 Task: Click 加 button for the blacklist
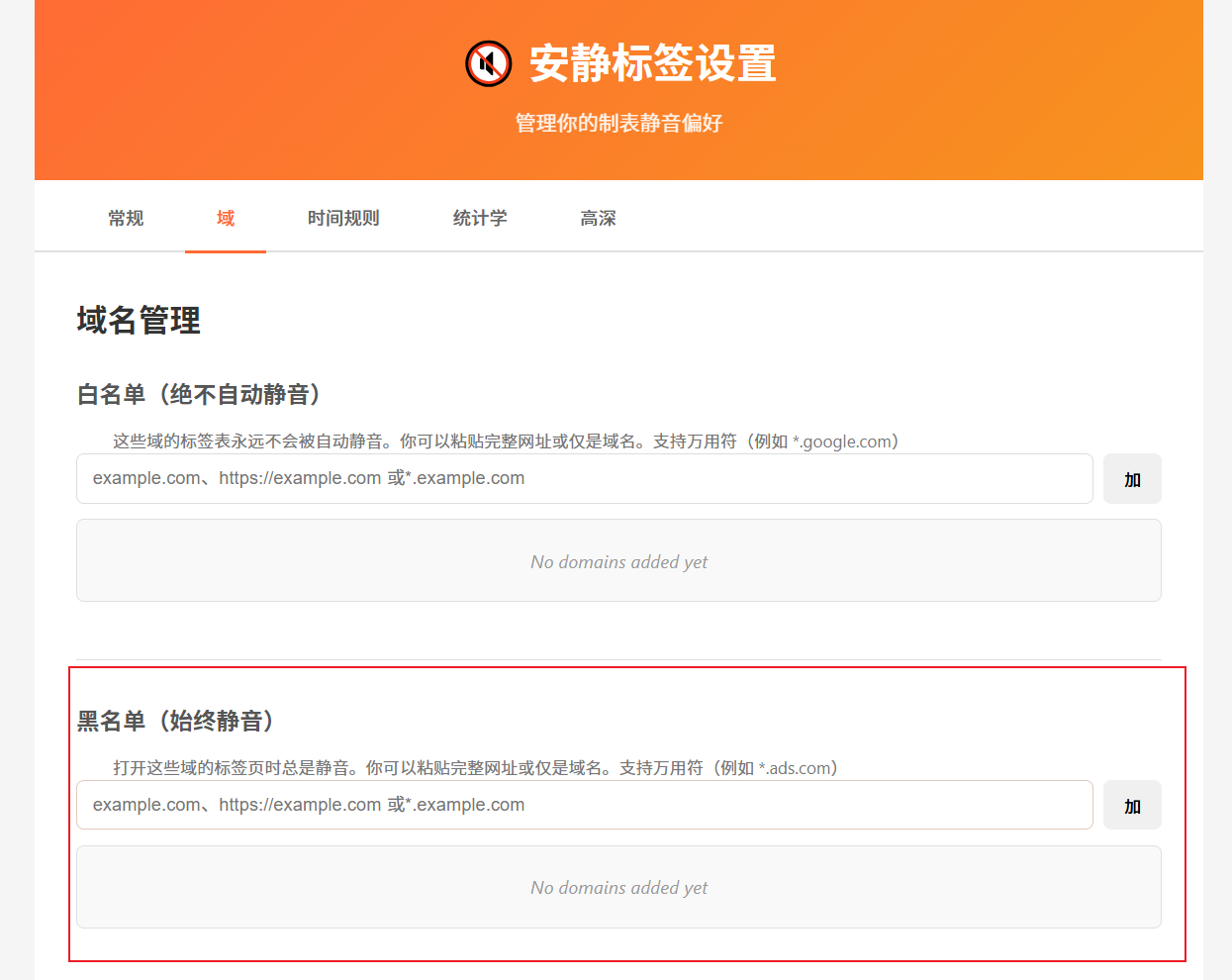point(1132,806)
